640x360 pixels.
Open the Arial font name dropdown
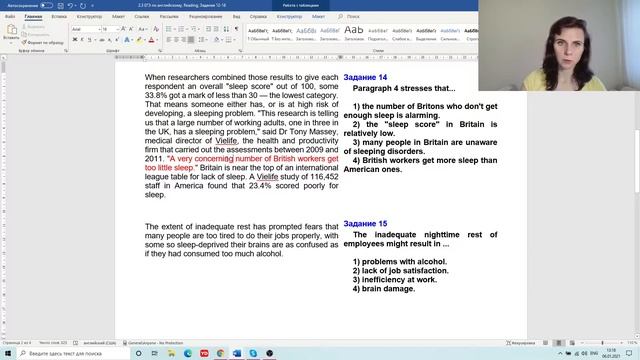coord(99,29)
